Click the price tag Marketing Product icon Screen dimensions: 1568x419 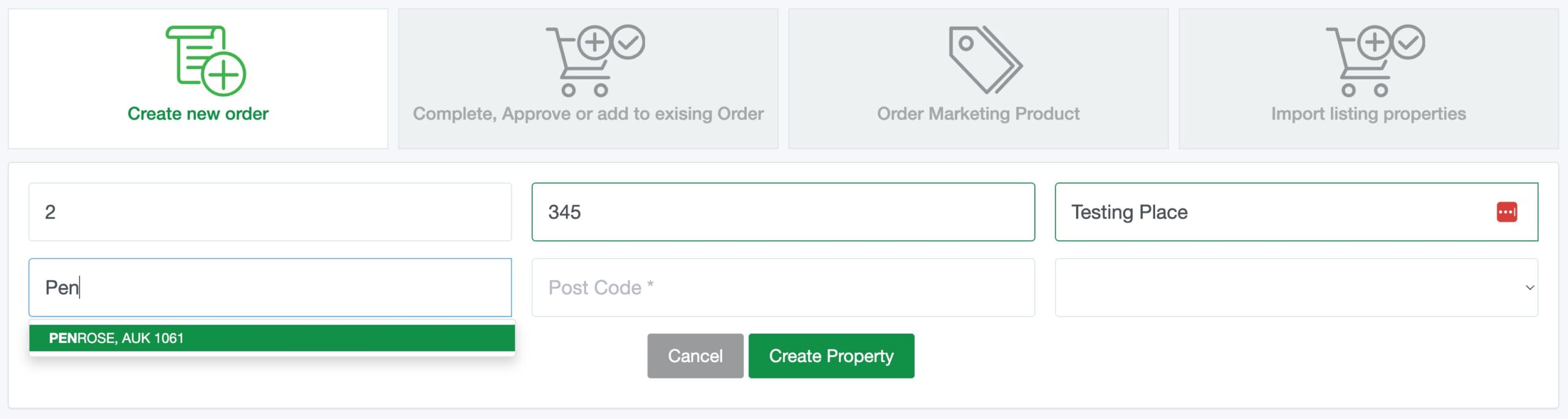pyautogui.click(x=986, y=59)
